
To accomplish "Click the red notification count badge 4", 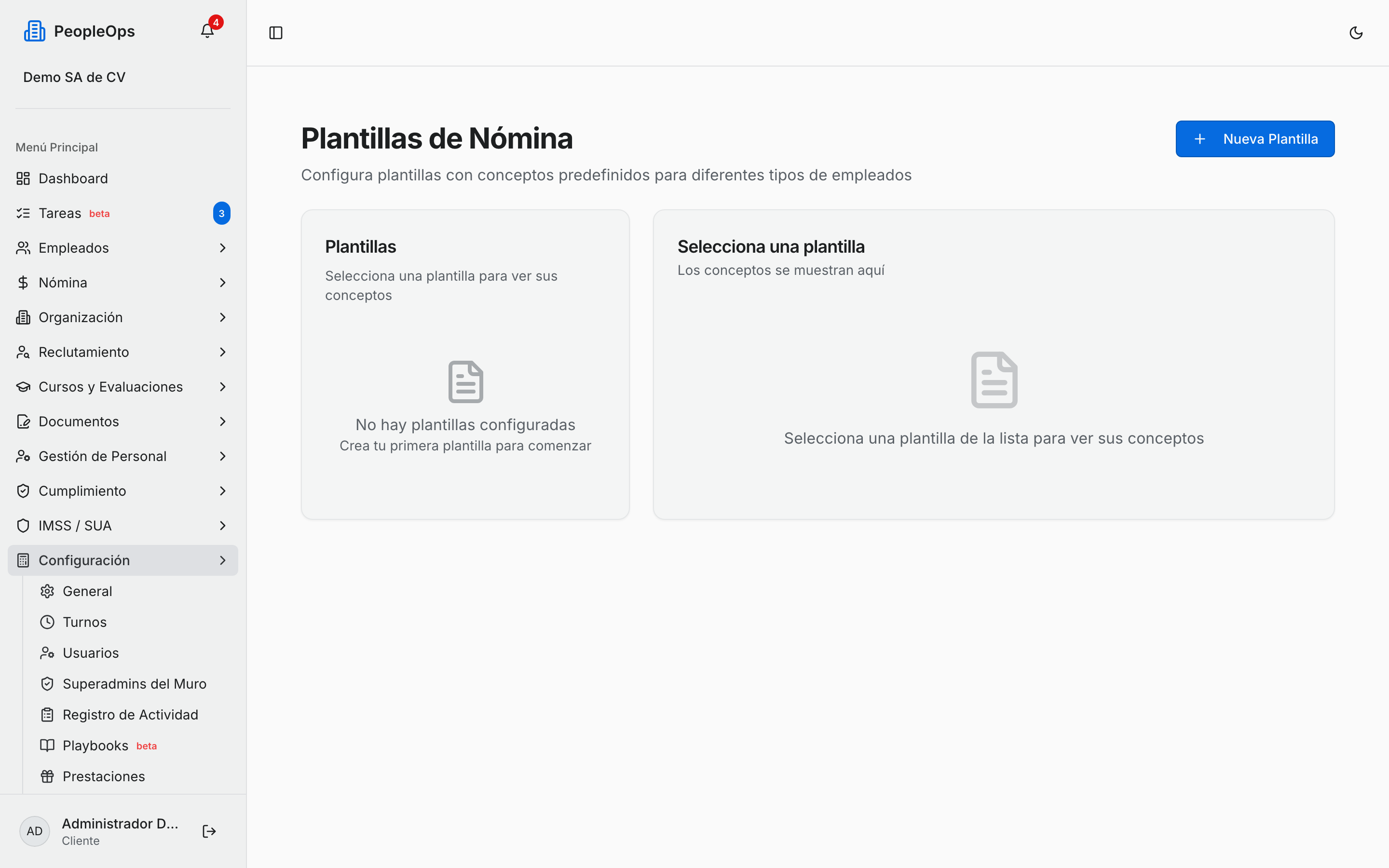I will tap(216, 22).
